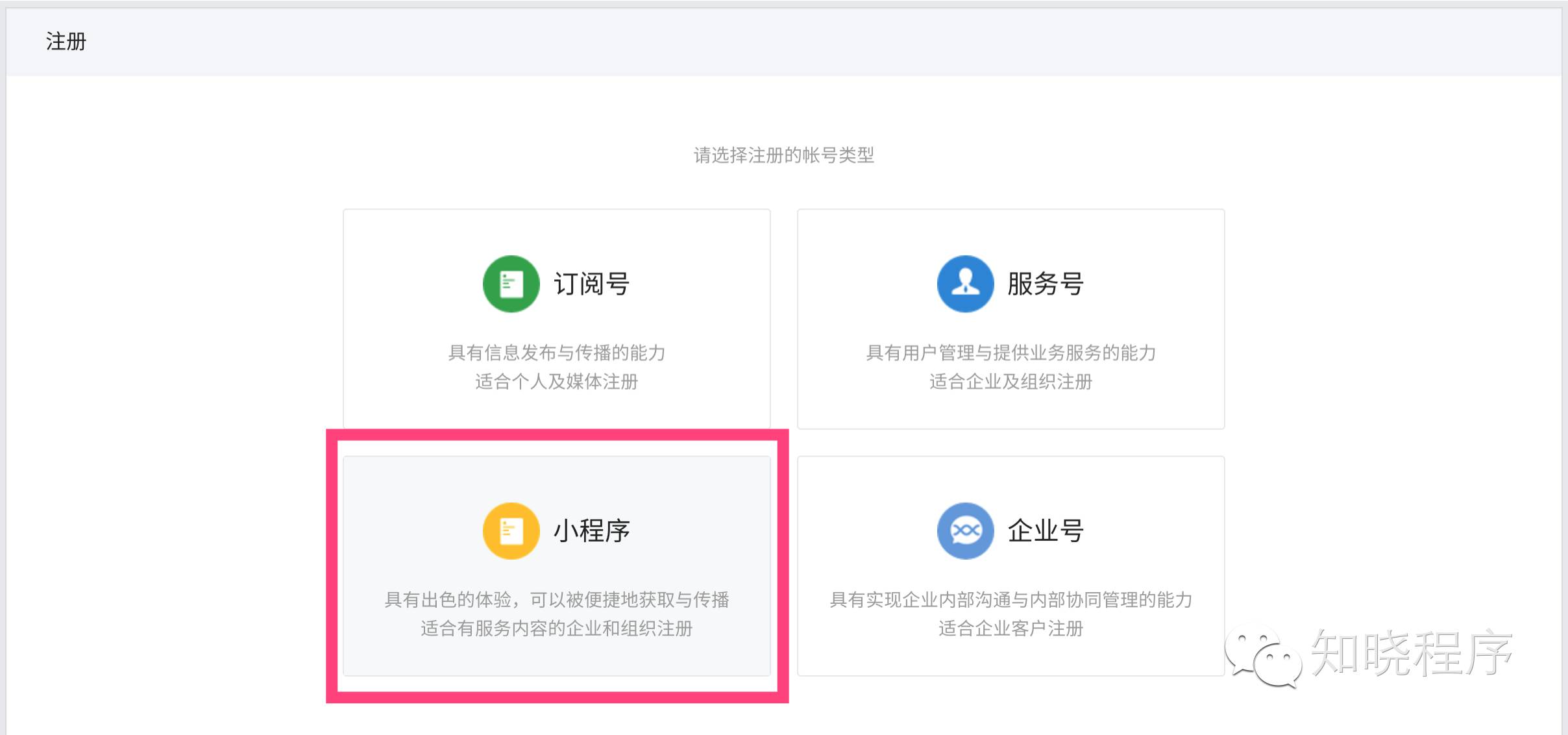
Task: Click the green 订阅号 subscription account icon
Action: pyautogui.click(x=511, y=284)
